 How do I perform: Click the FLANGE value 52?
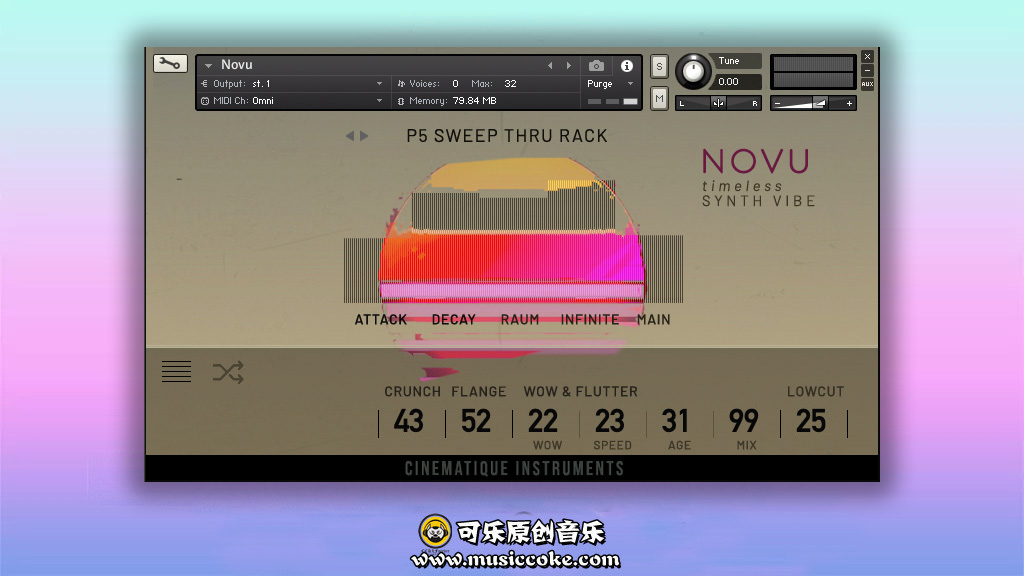(x=476, y=421)
